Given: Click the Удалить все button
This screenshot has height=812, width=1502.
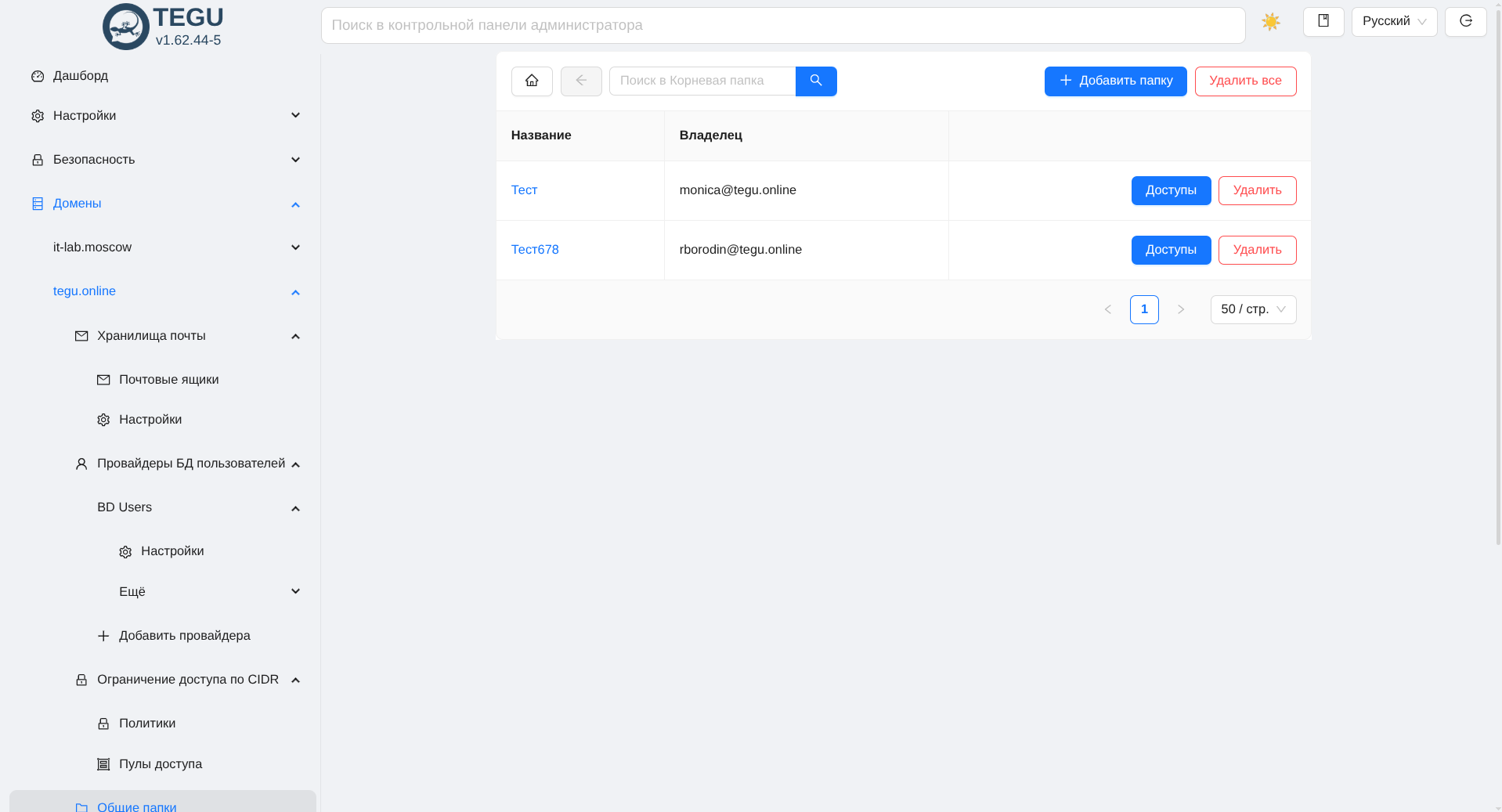Looking at the screenshot, I should point(1245,81).
